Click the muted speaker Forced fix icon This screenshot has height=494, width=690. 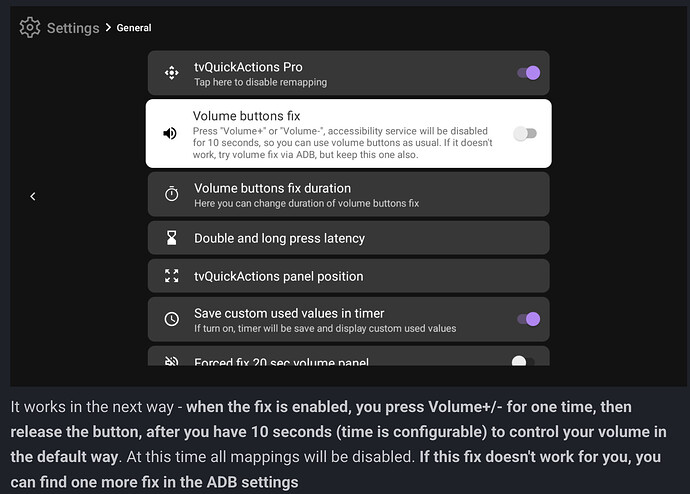[171, 362]
